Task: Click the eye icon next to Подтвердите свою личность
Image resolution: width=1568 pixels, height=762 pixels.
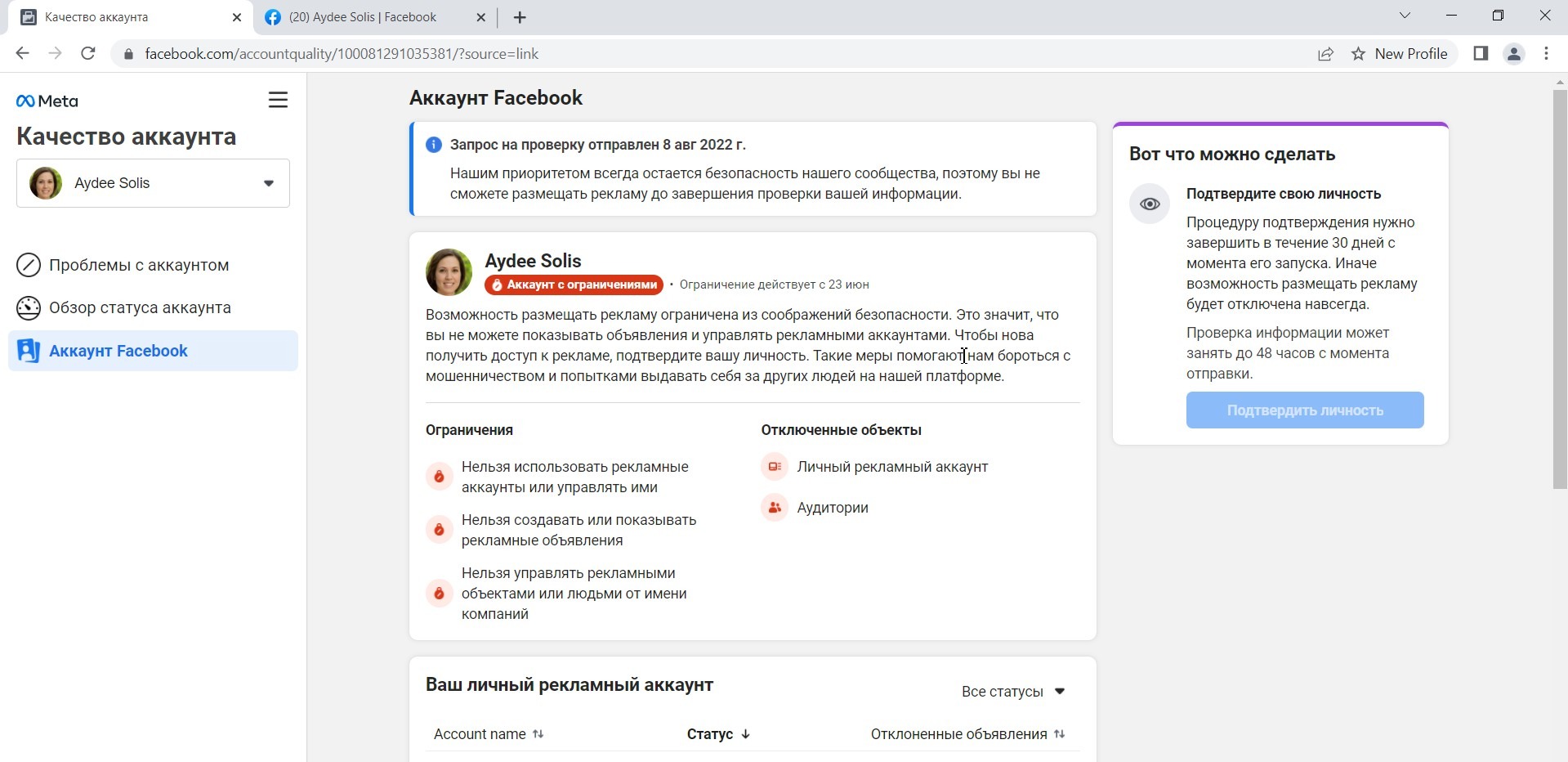Action: click(1150, 204)
